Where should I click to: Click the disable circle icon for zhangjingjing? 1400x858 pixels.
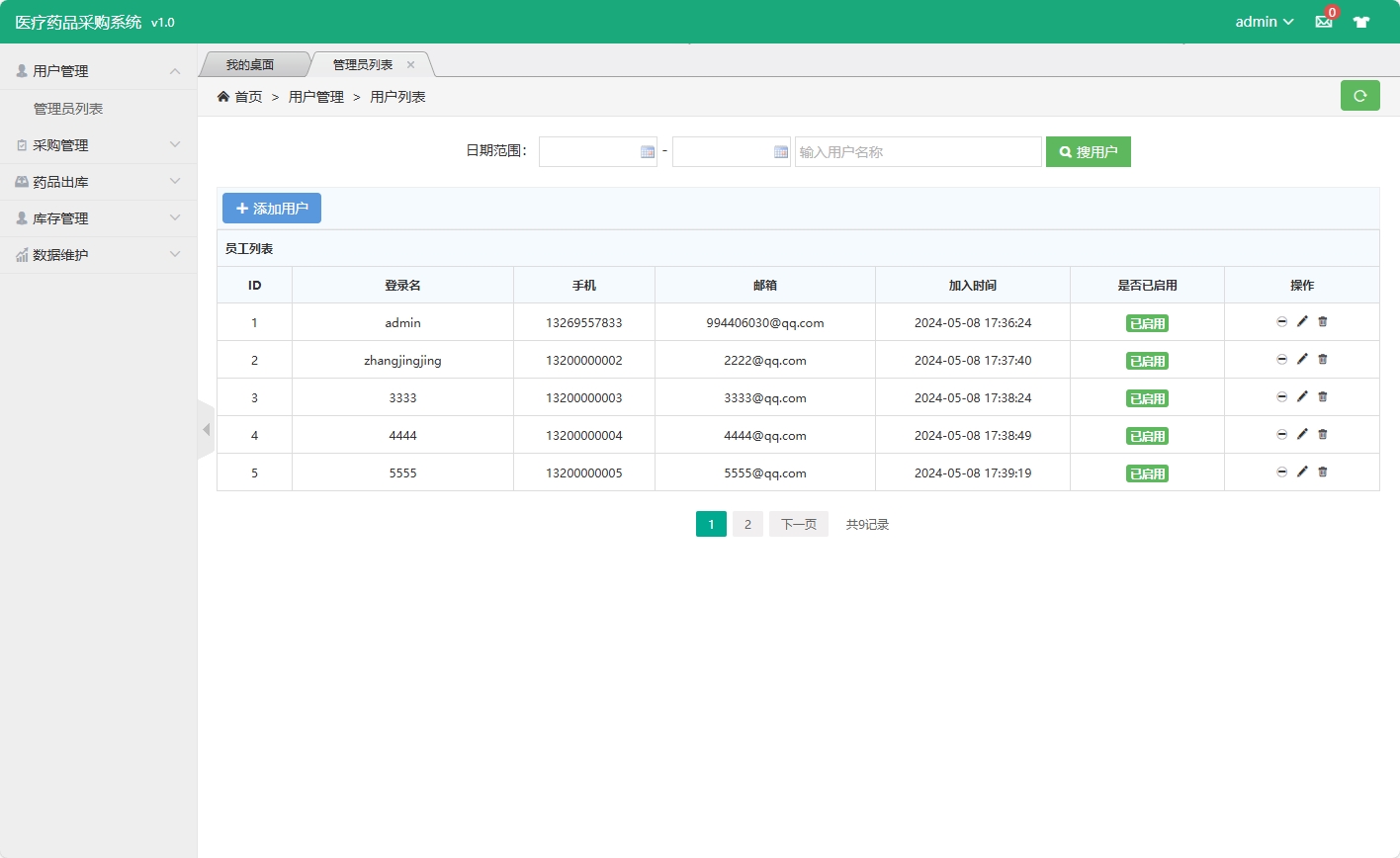(x=1281, y=359)
